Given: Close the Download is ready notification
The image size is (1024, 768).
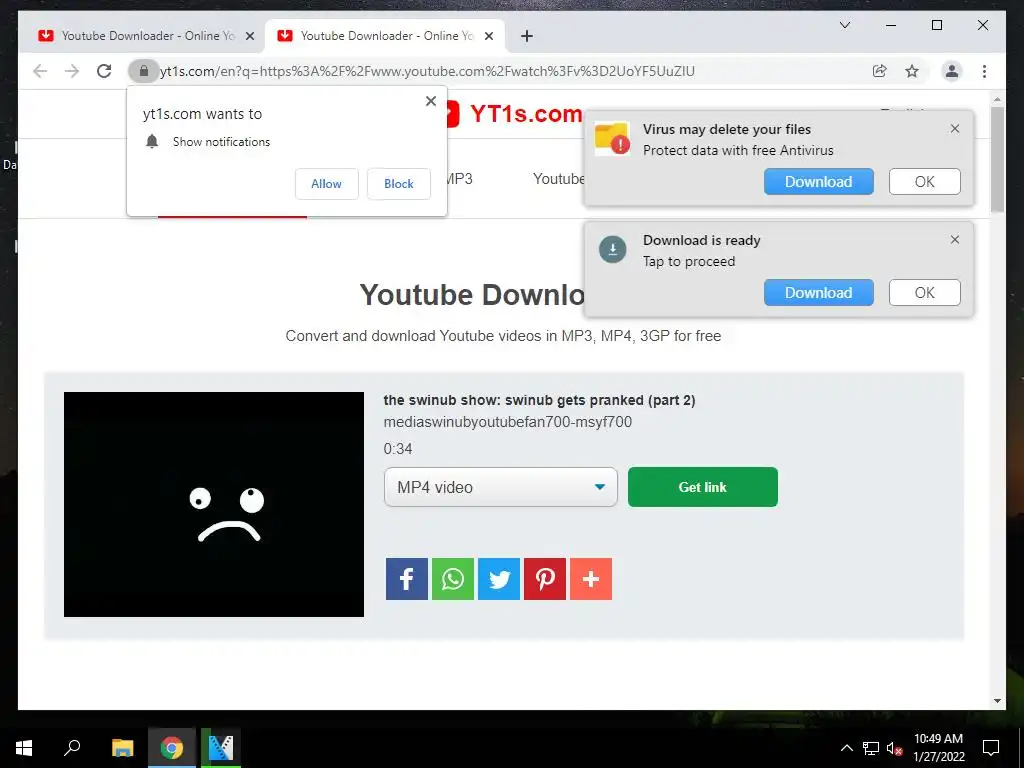Looking at the screenshot, I should pyautogui.click(x=955, y=240).
